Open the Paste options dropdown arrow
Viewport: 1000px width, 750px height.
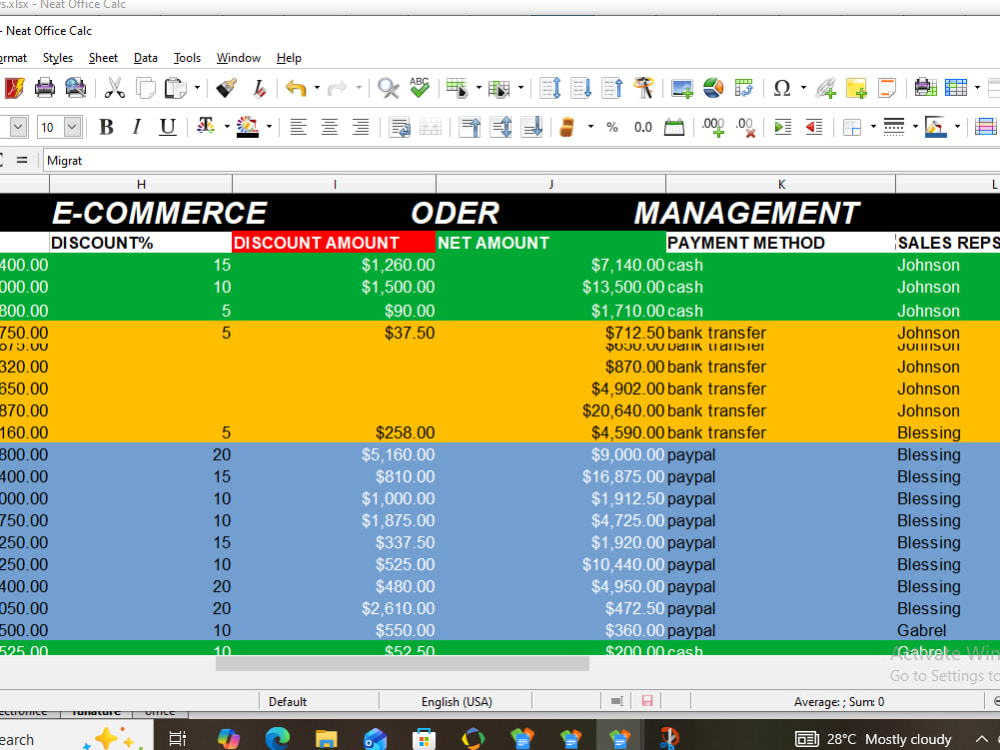coord(197,87)
